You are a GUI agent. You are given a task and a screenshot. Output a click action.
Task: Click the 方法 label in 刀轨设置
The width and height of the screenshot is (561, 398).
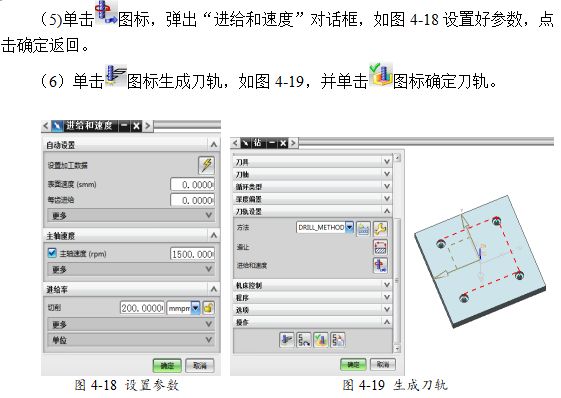[x=243, y=227]
